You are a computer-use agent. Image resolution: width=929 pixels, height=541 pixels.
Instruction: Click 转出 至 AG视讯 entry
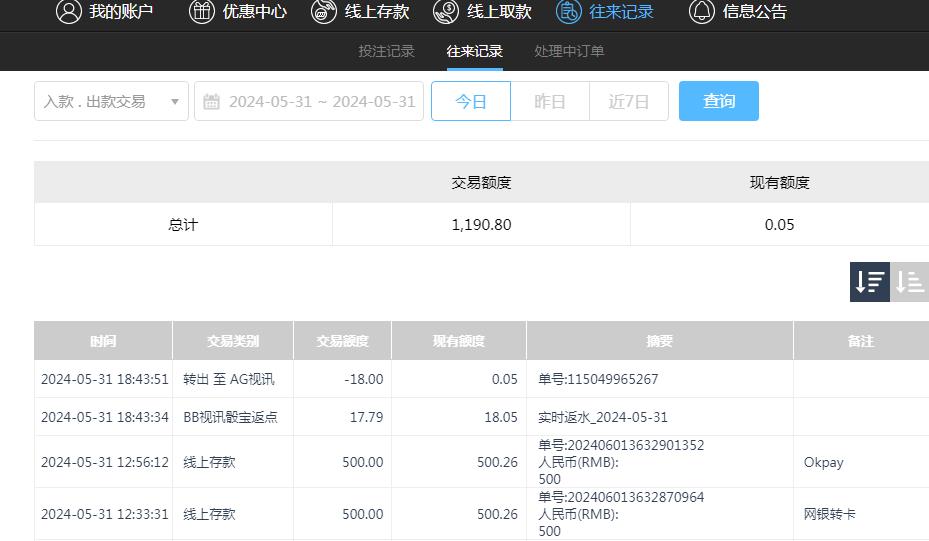[229, 379]
